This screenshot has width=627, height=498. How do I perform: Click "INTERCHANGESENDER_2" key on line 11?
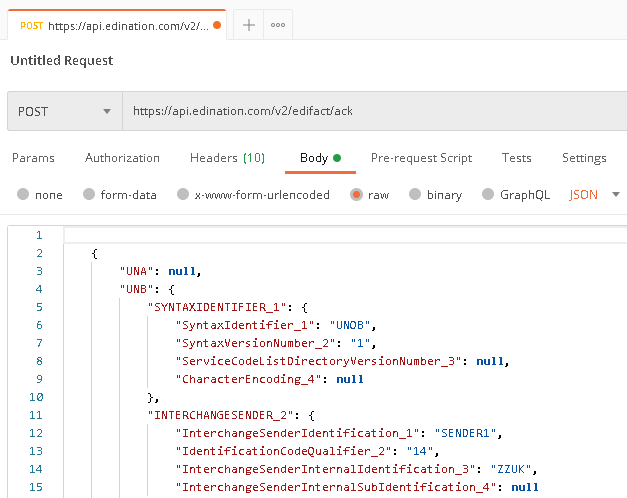(x=220, y=415)
